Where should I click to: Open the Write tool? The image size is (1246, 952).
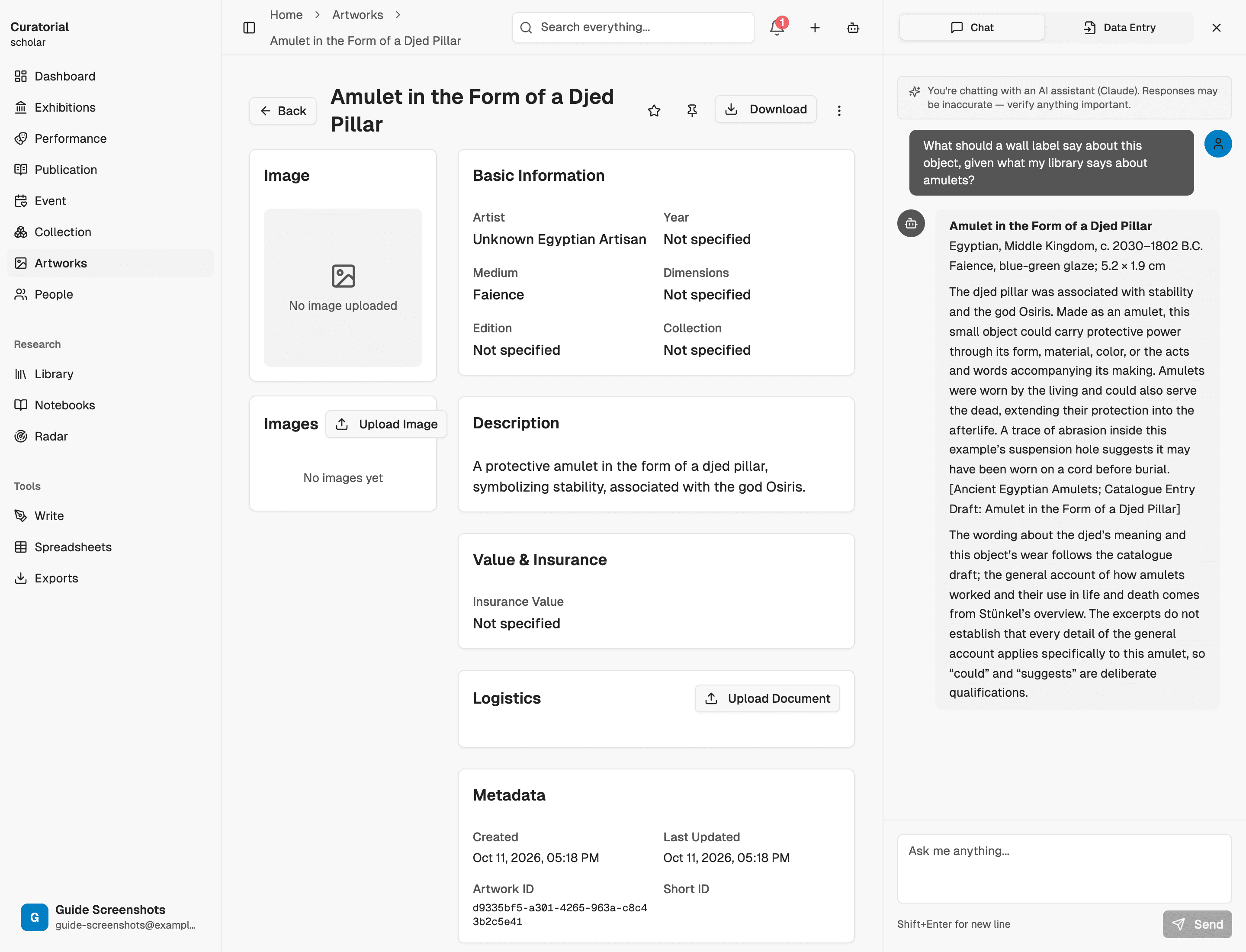point(110,516)
